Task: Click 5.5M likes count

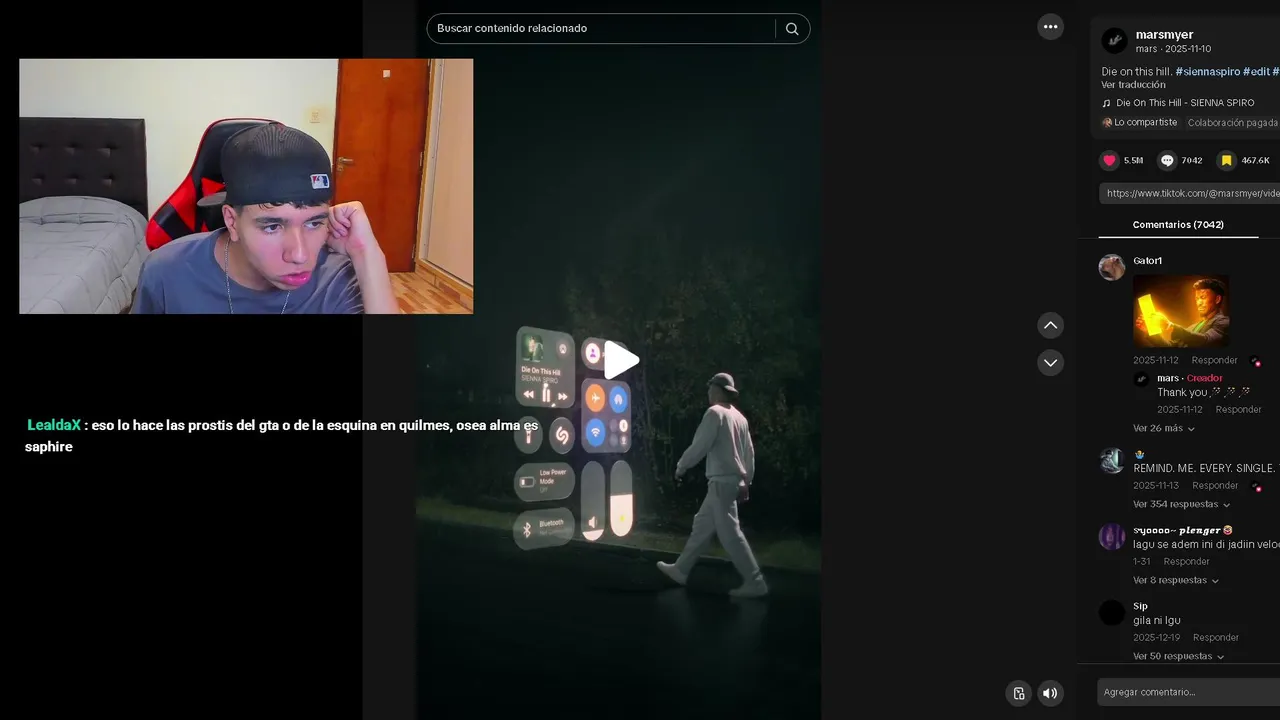Action: tap(1133, 160)
